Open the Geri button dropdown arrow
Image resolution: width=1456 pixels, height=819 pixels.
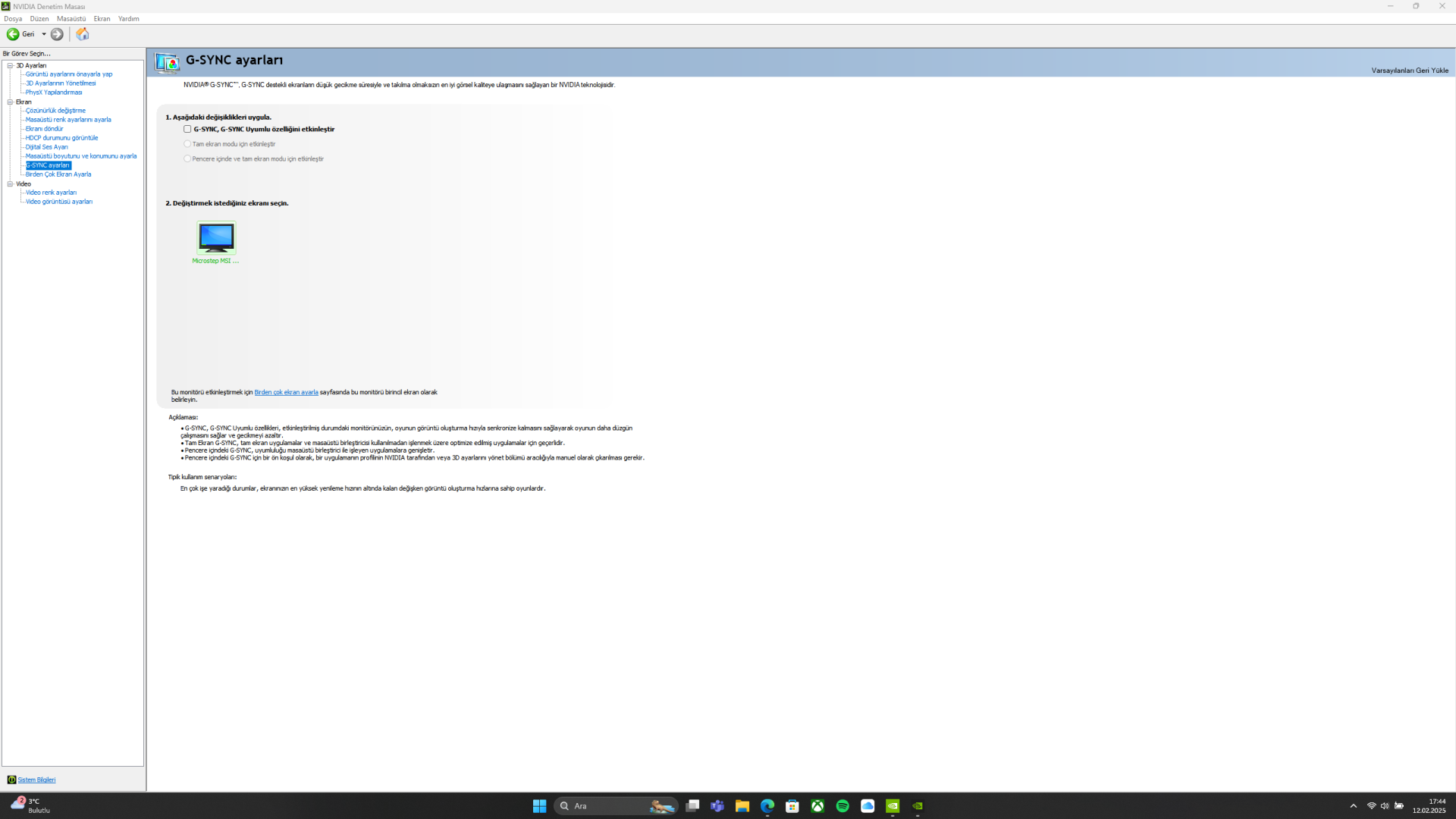pos(44,34)
